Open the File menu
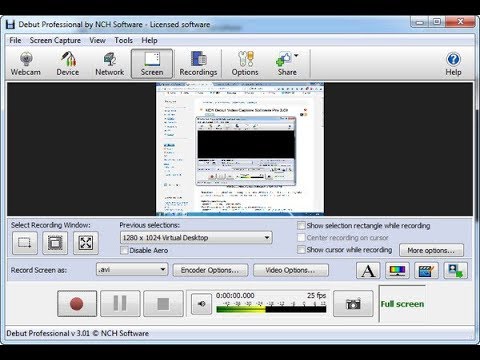The width and height of the screenshot is (480, 360). tap(15, 40)
